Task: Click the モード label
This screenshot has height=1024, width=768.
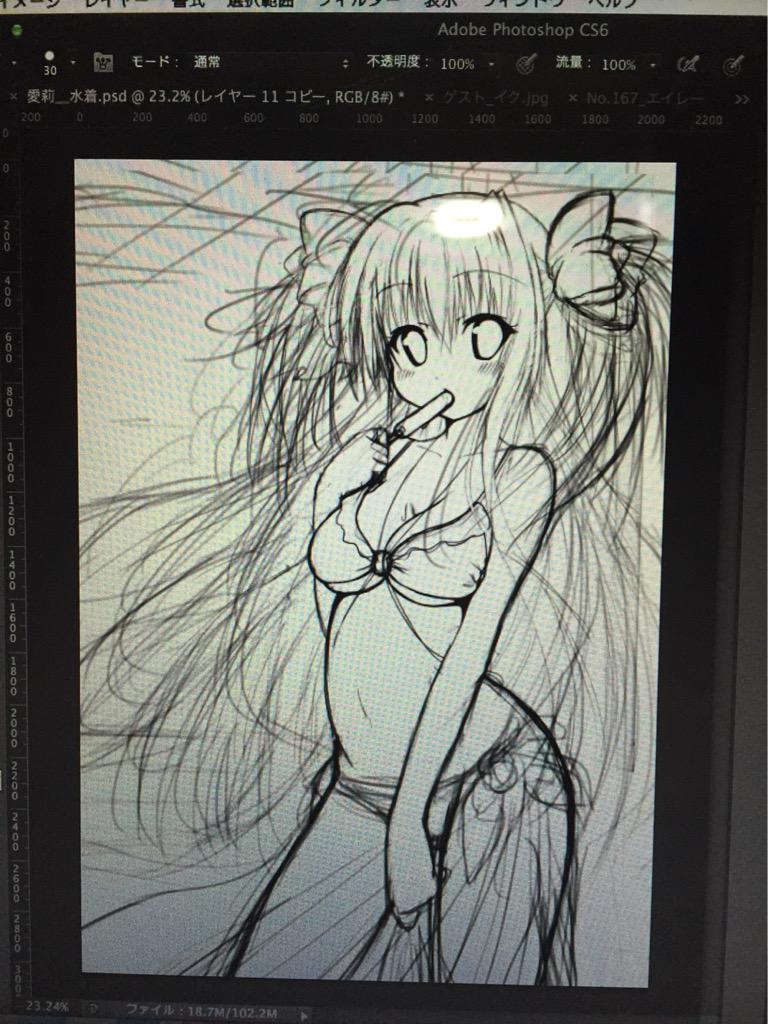Action: click(x=155, y=61)
